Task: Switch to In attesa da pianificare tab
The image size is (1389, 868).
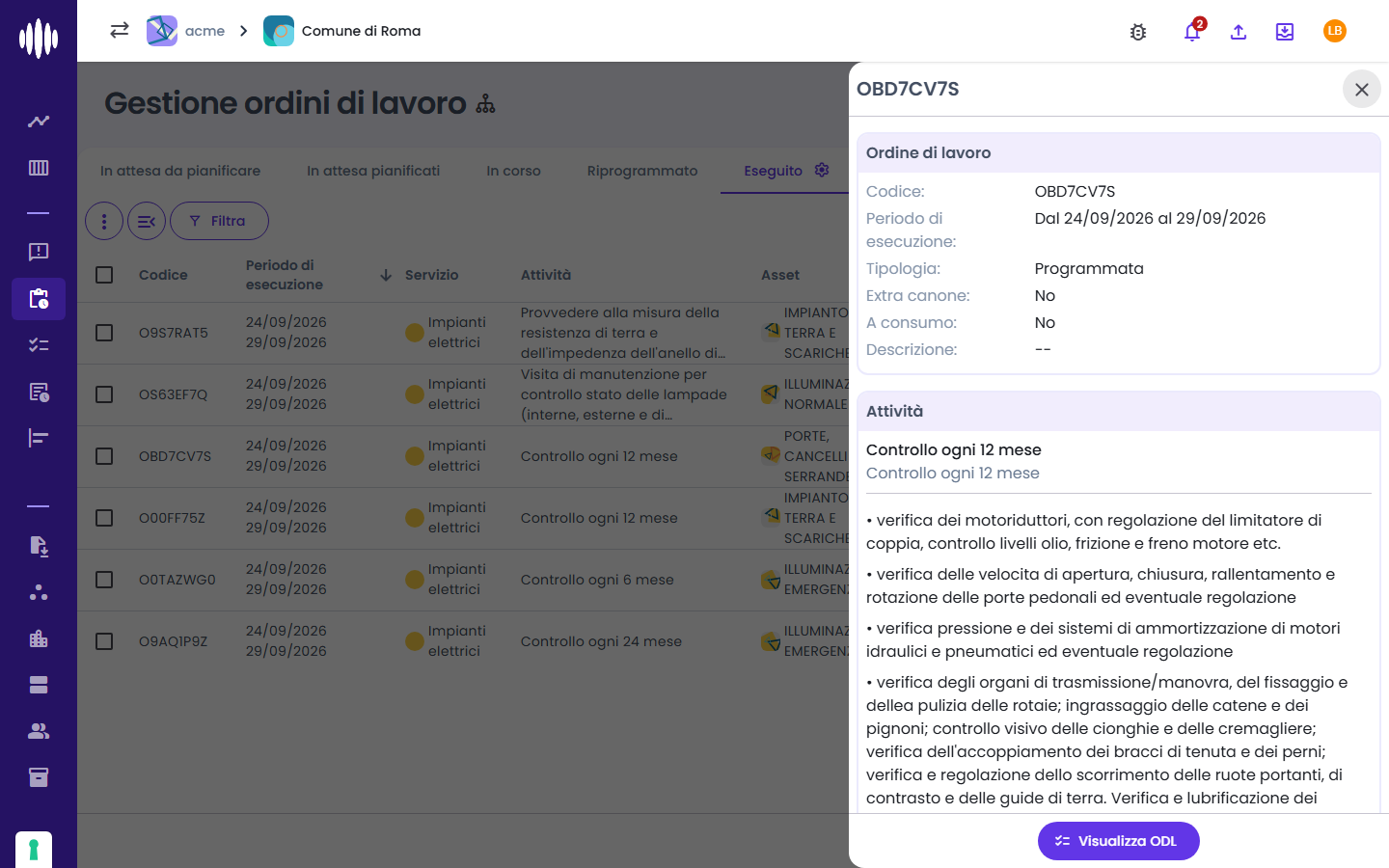Action: tap(180, 171)
